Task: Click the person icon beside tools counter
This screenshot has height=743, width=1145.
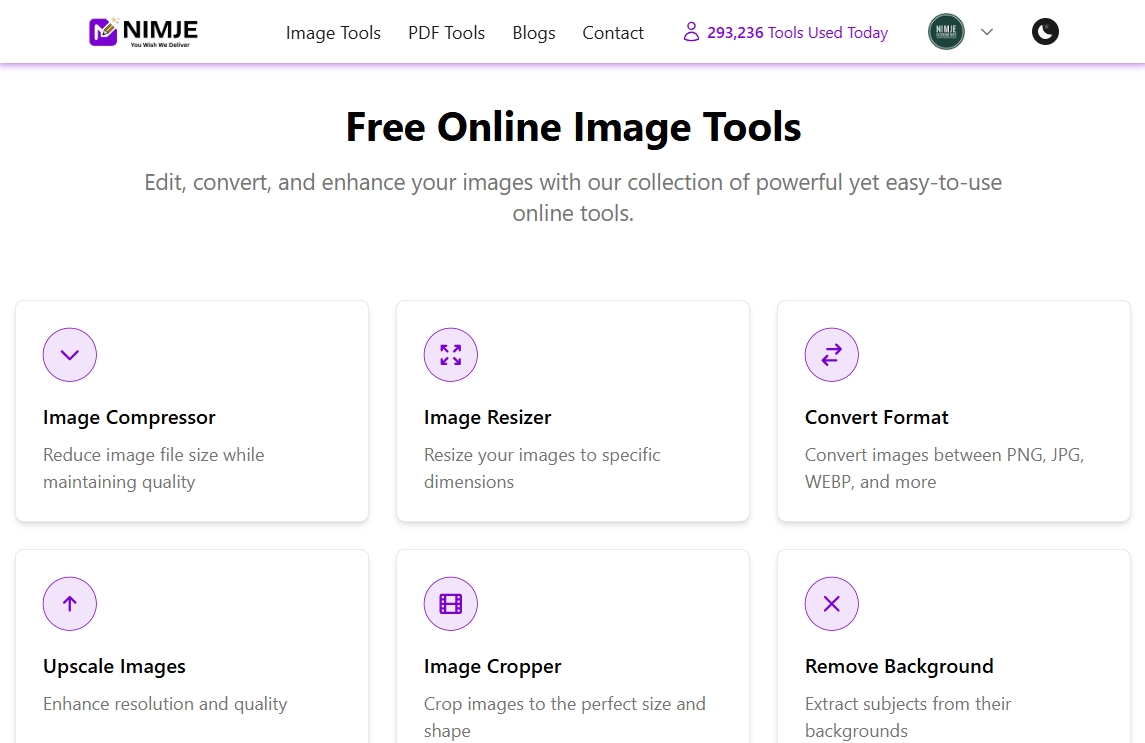Action: point(691,31)
